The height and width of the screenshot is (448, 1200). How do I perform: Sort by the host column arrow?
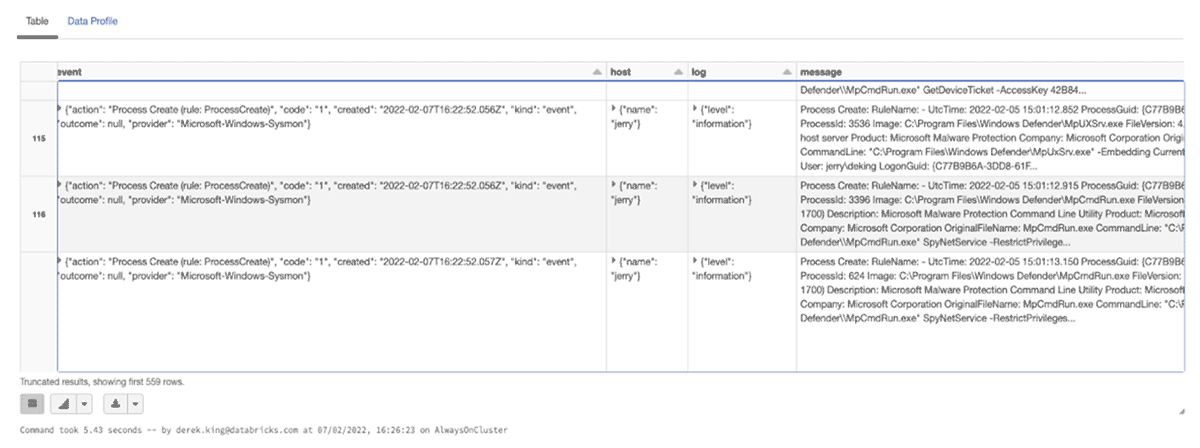[x=677, y=72]
